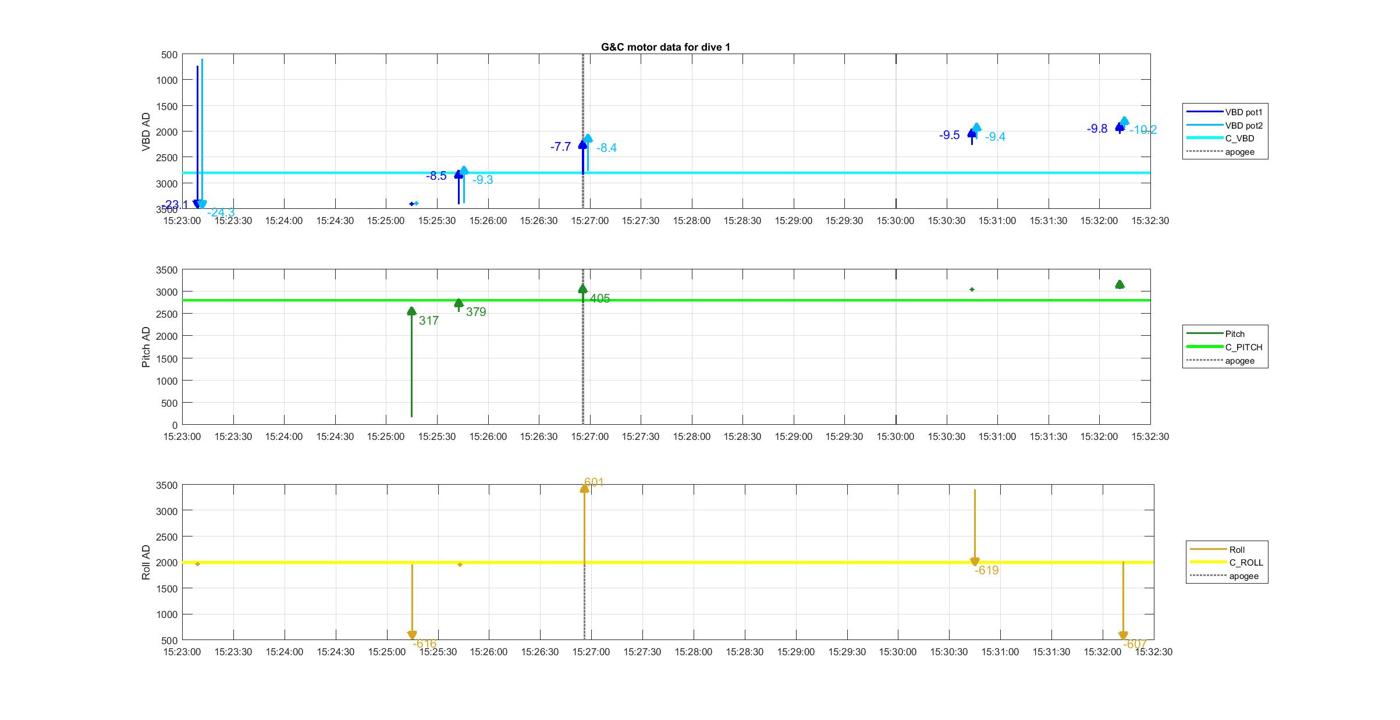Click the '-9.4' VBD data label

[995, 137]
